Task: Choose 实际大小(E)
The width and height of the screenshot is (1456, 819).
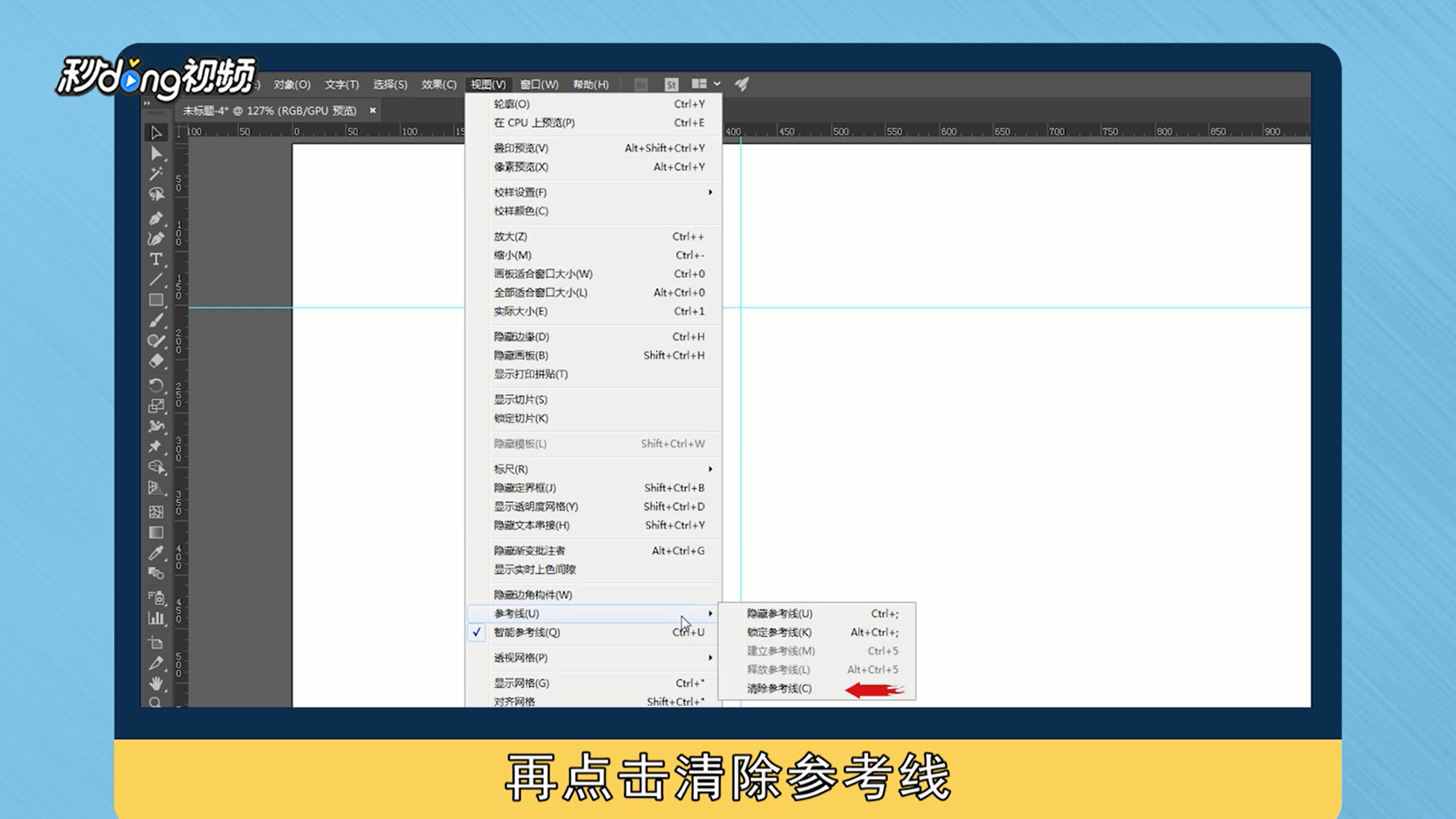Action: 594,311
